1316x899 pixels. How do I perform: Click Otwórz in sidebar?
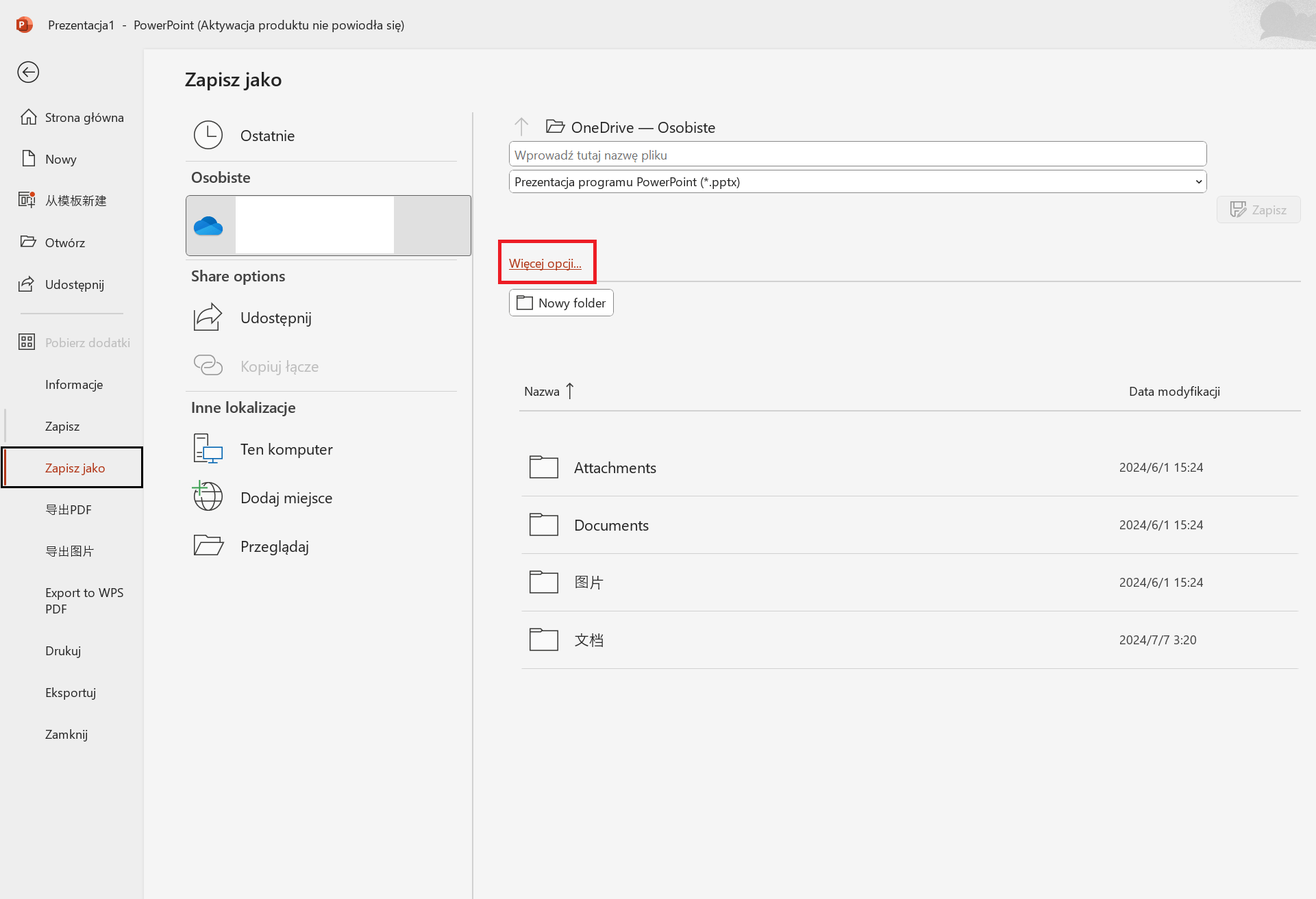pos(64,242)
